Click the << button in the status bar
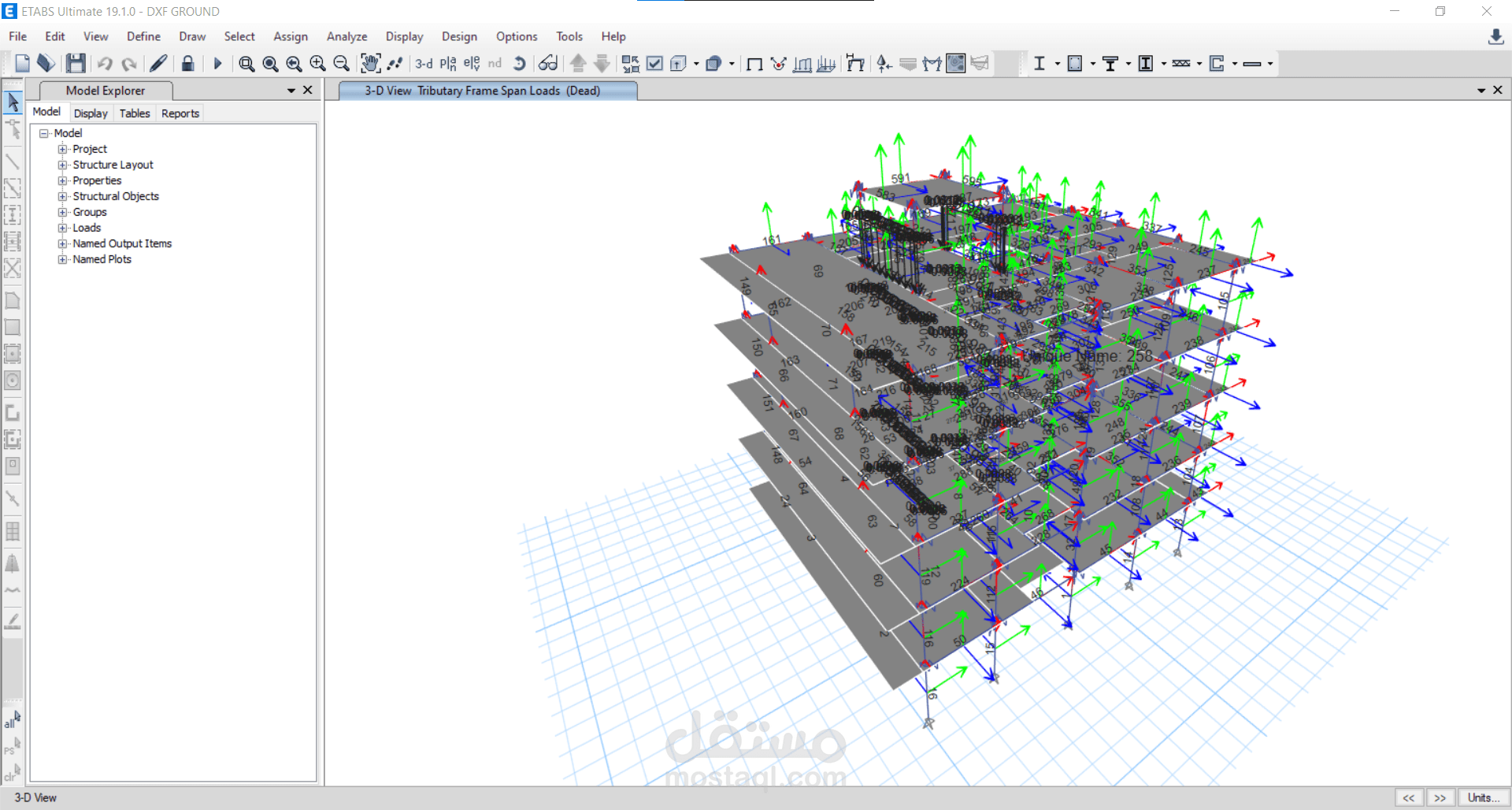1512x810 pixels. point(1409,797)
